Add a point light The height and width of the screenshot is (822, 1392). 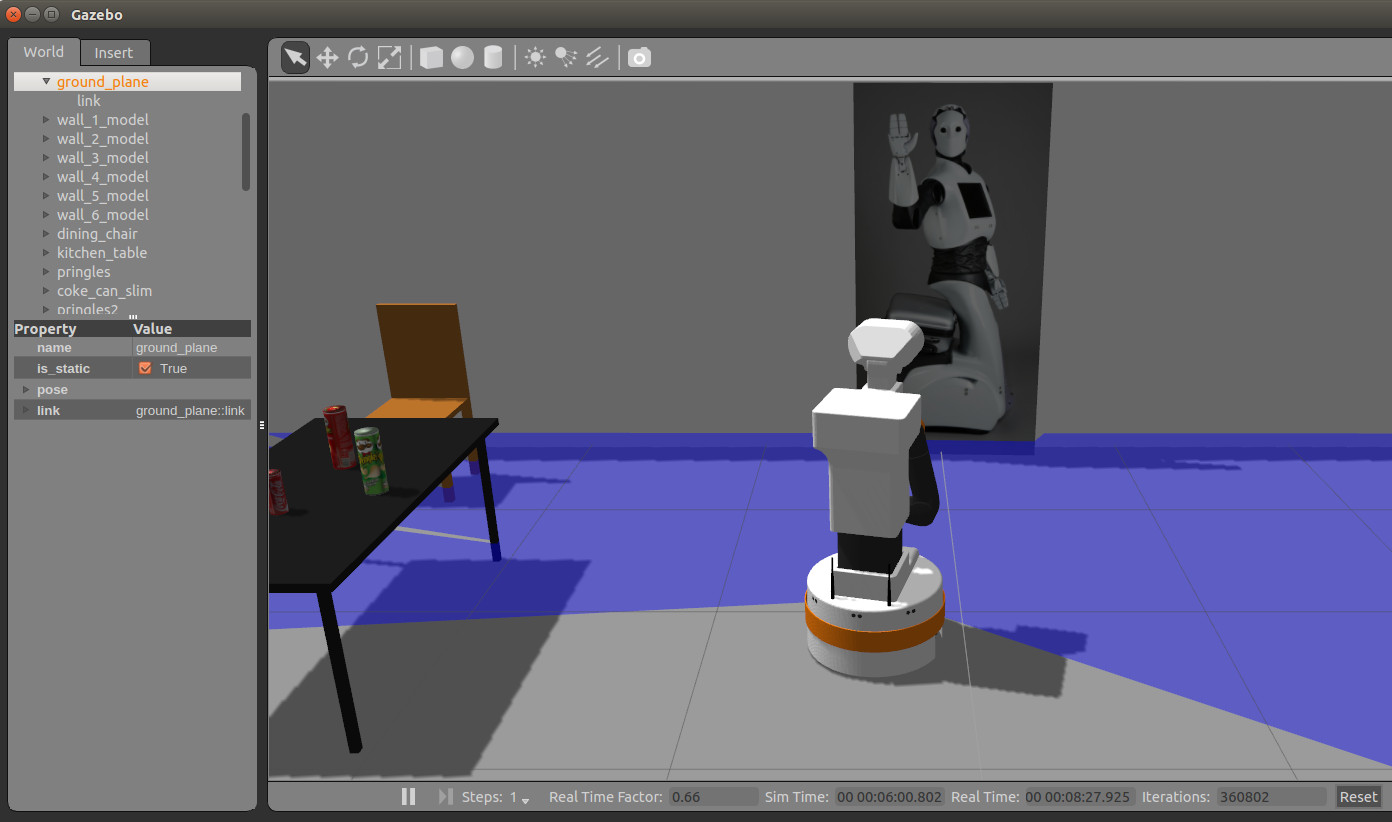click(535, 58)
